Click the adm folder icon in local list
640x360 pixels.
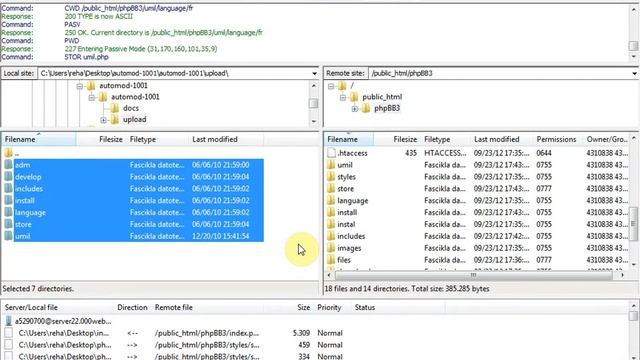pyautogui.click(x=8, y=165)
